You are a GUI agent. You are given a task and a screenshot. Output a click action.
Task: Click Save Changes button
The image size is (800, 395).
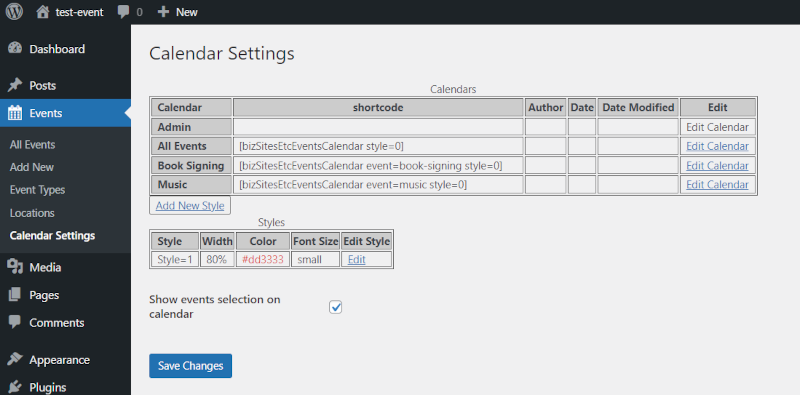tap(190, 366)
